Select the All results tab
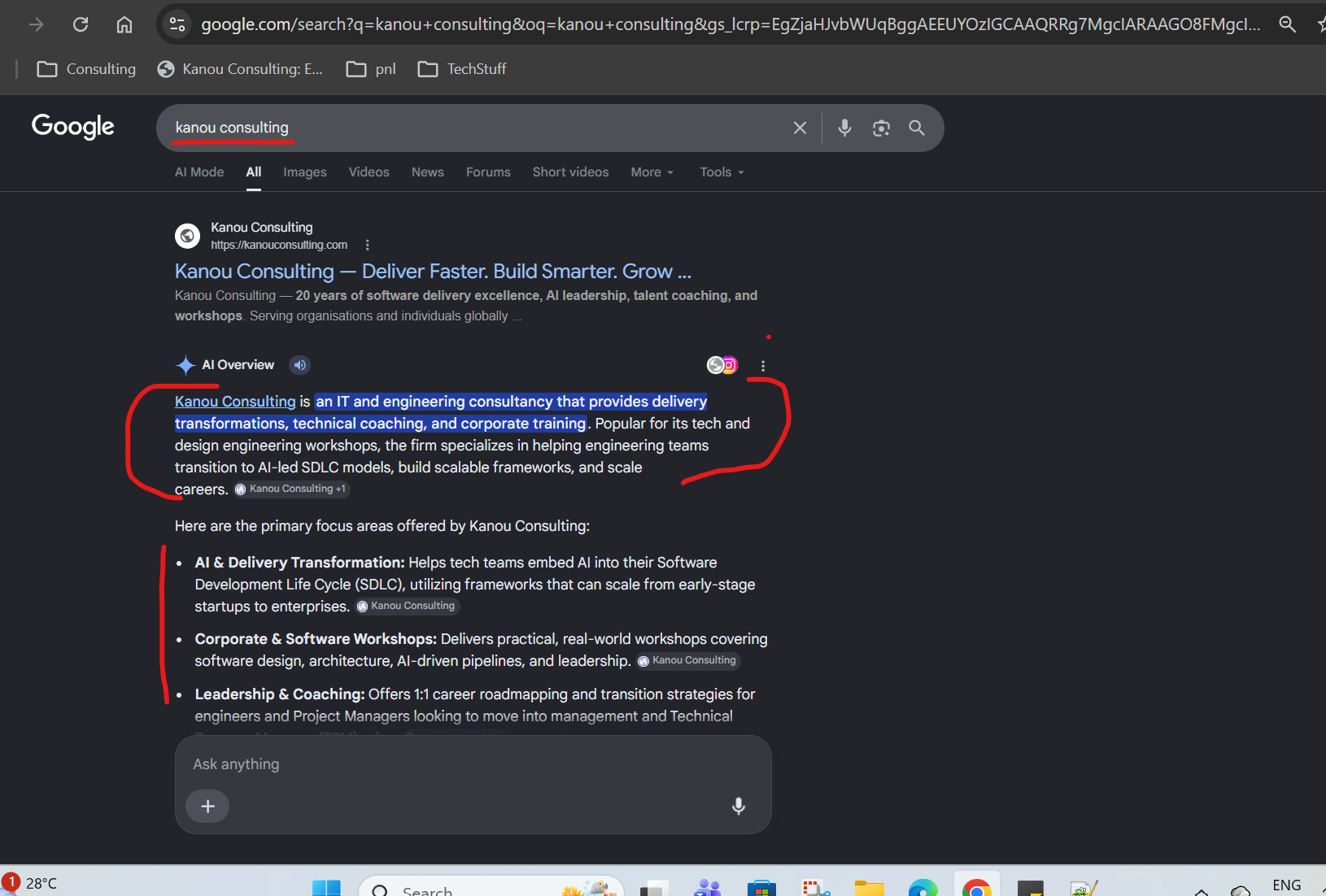The height and width of the screenshot is (896, 1326). [254, 172]
